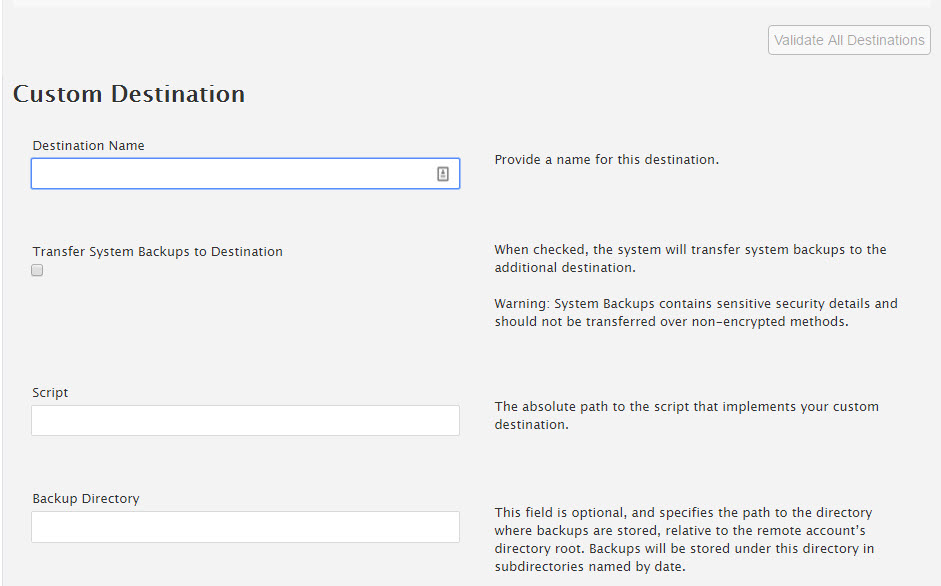Enable Transfer System Backups to Destination checkbox

click(x=37, y=270)
